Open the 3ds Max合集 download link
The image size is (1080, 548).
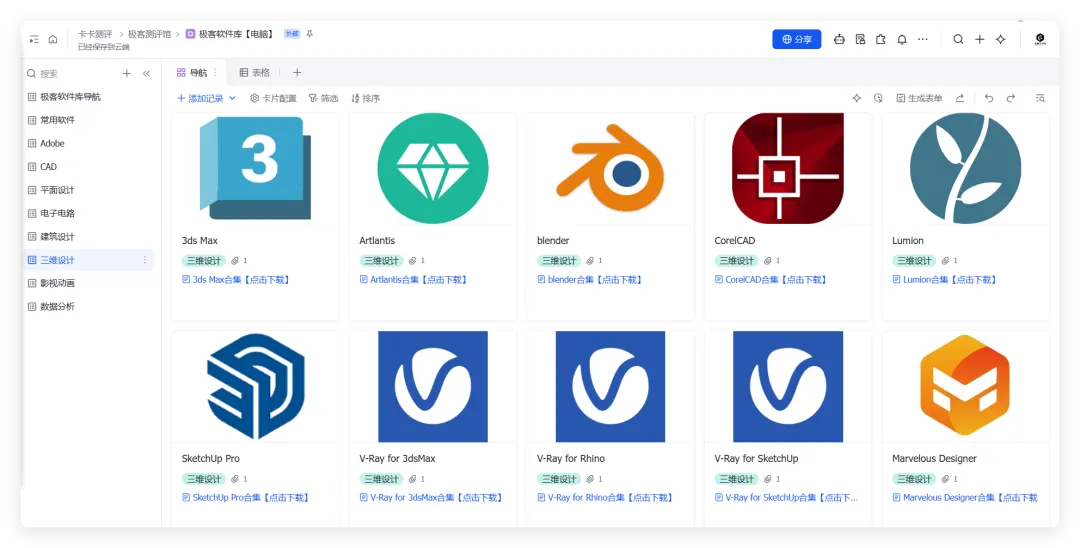pyautogui.click(x=236, y=280)
